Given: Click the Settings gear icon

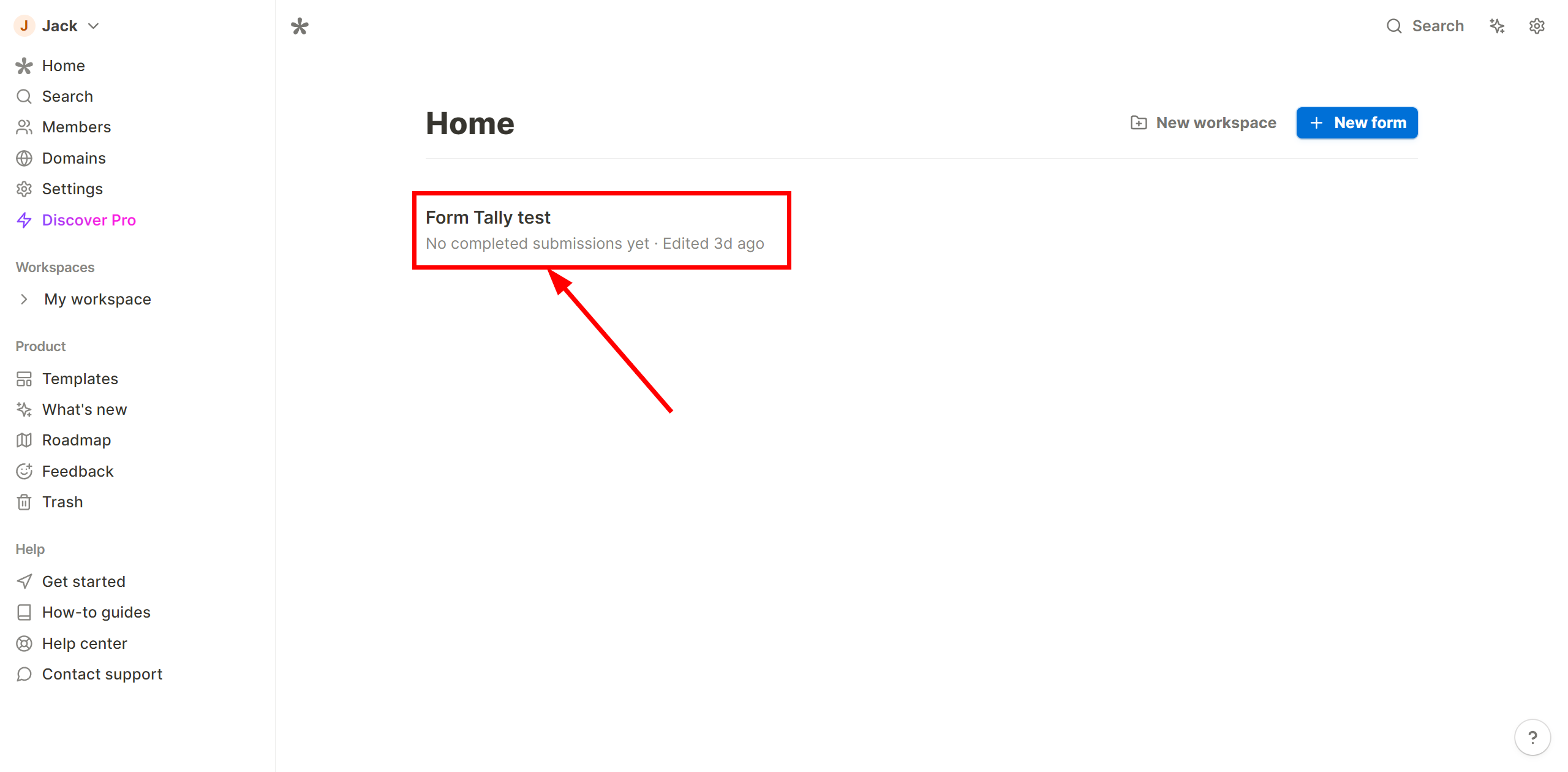Looking at the screenshot, I should click(1536, 26).
